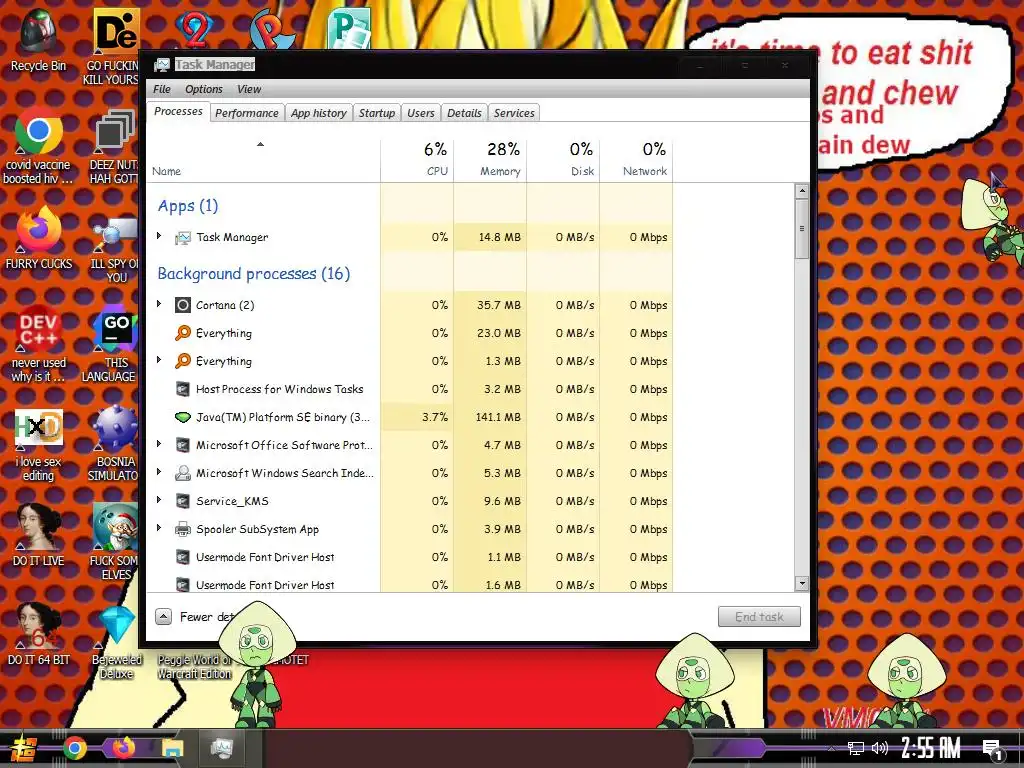The width and height of the screenshot is (1024, 768).
Task: Open the Options menu
Action: click(x=204, y=89)
